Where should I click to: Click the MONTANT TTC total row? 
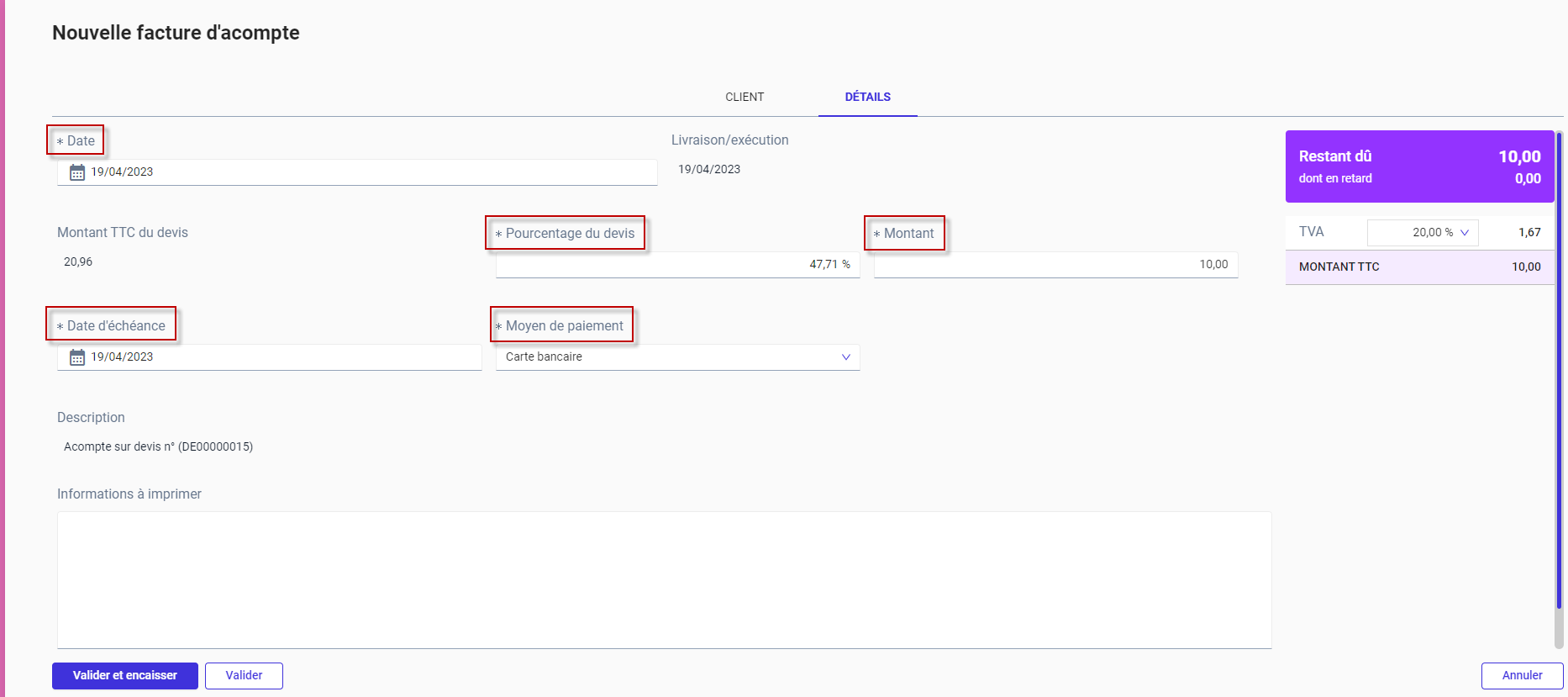[x=1419, y=267]
